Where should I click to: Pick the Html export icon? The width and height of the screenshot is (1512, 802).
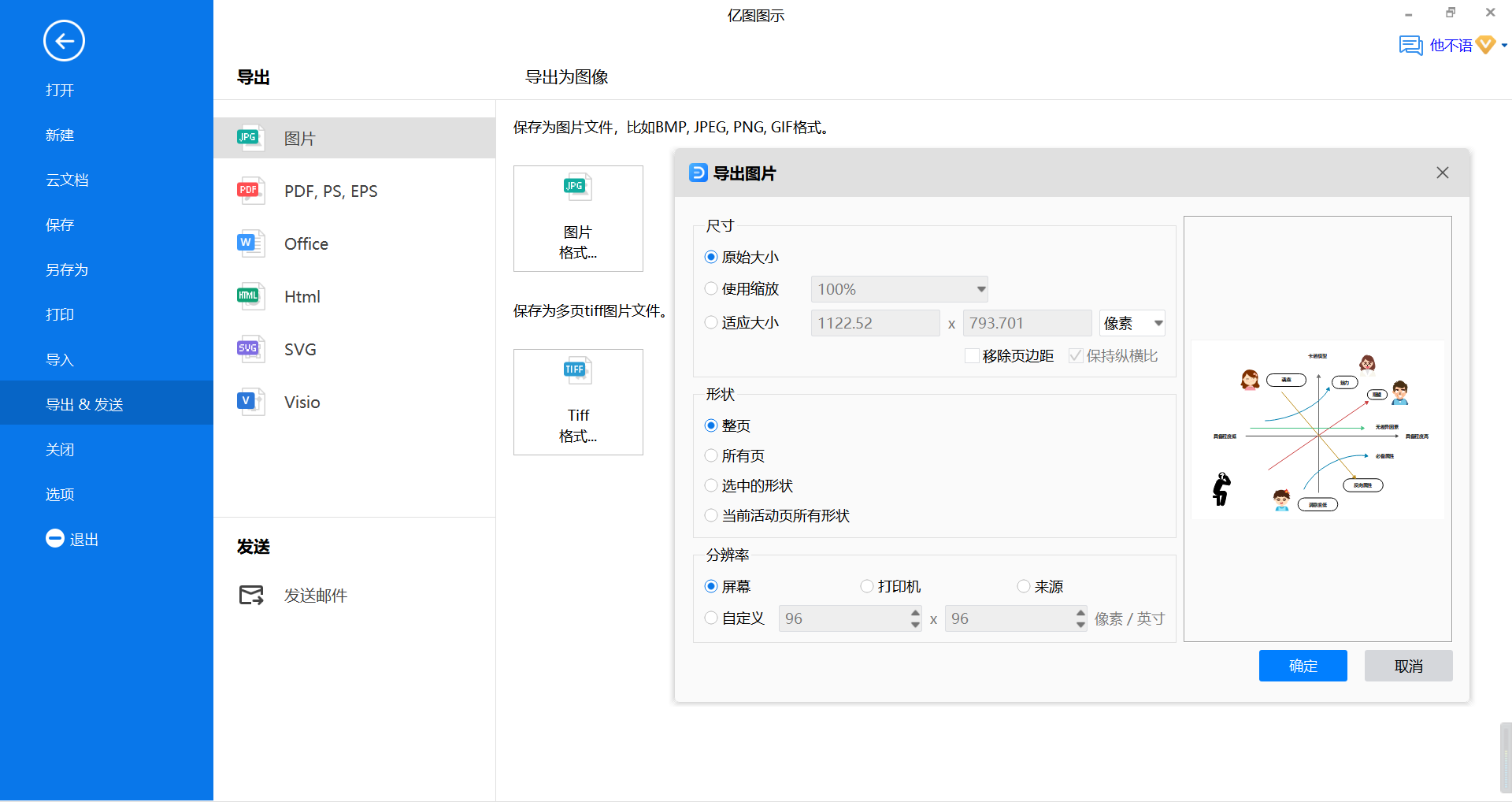click(x=250, y=296)
